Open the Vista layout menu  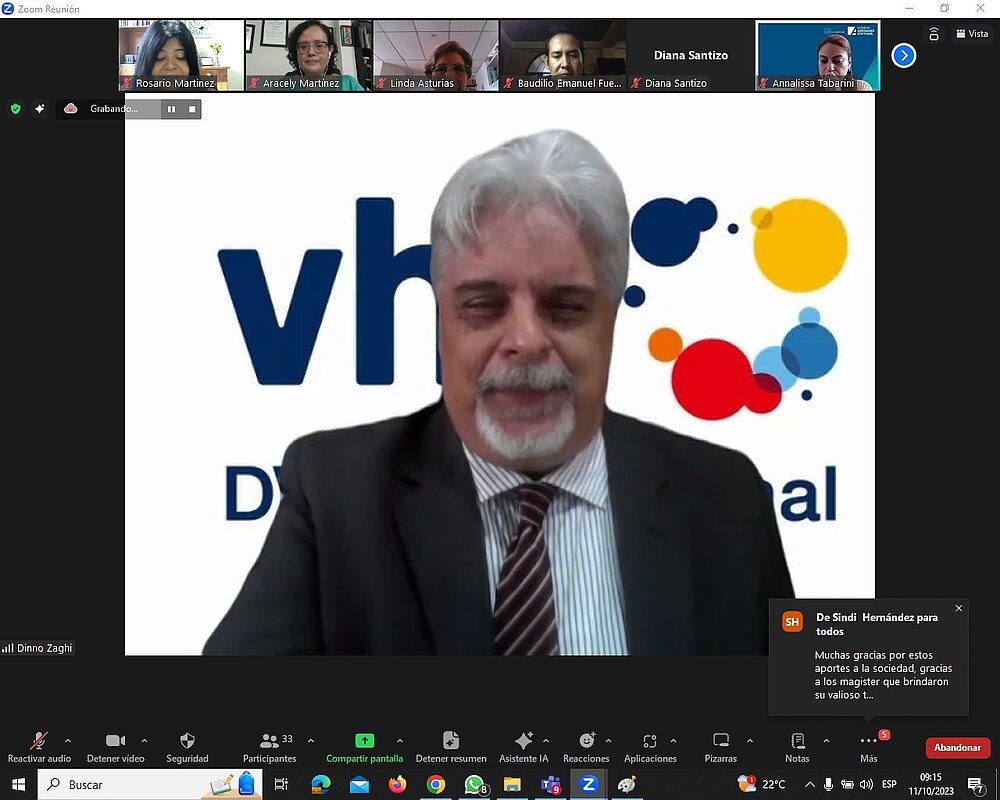[971, 34]
